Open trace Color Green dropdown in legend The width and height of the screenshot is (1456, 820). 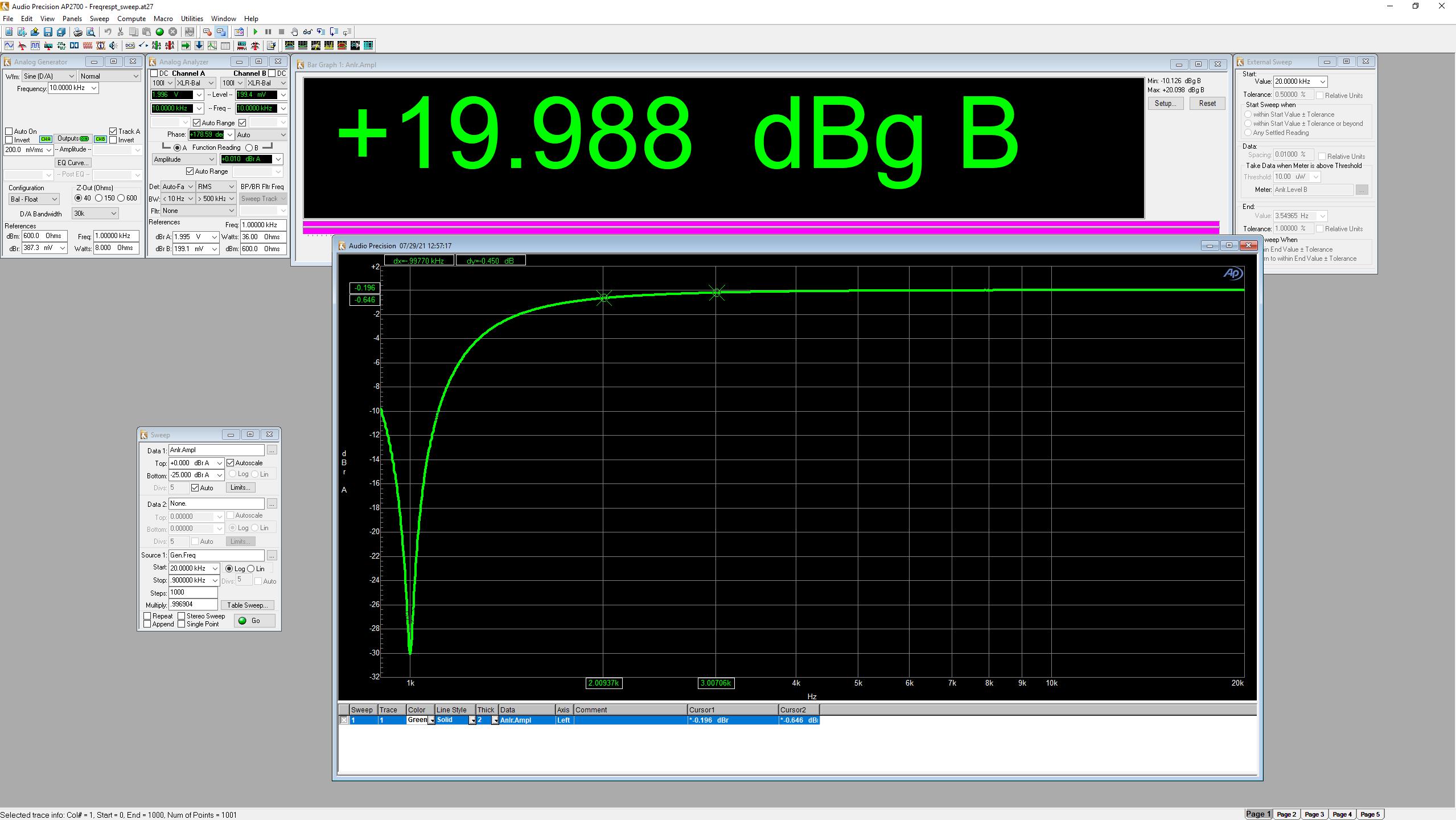pyautogui.click(x=431, y=720)
